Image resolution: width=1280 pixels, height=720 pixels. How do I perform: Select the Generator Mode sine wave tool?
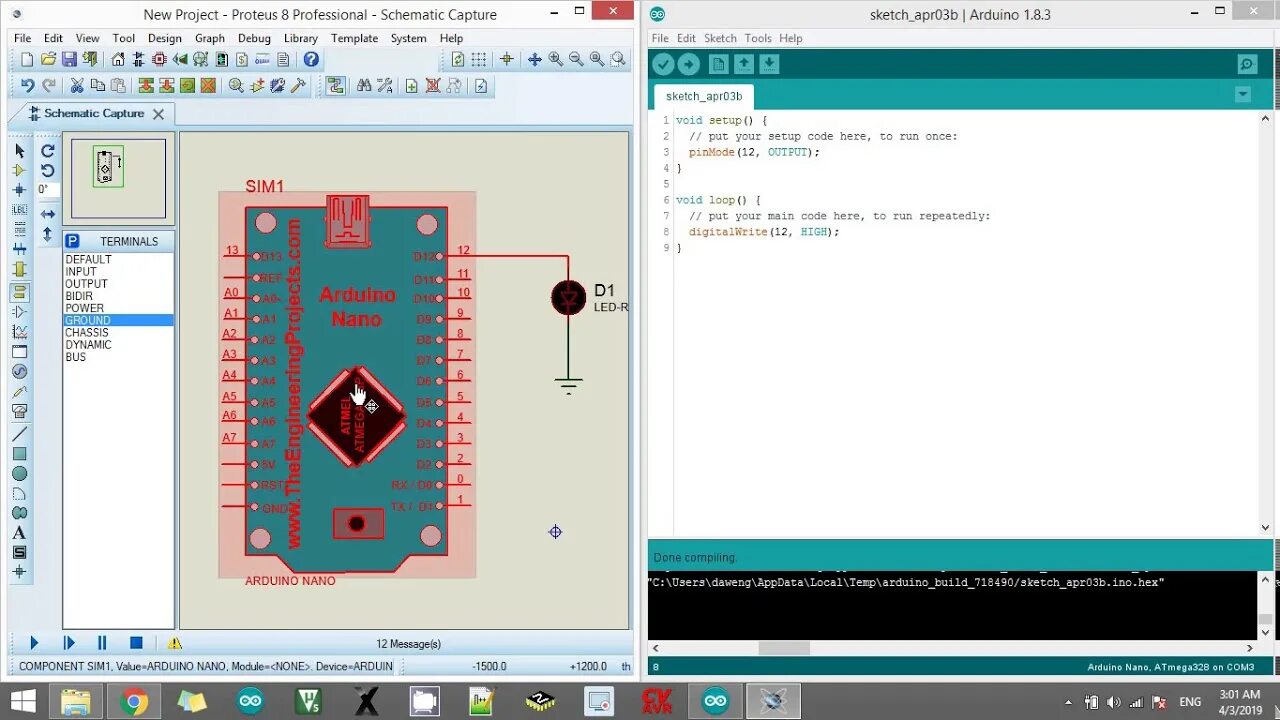point(19,372)
